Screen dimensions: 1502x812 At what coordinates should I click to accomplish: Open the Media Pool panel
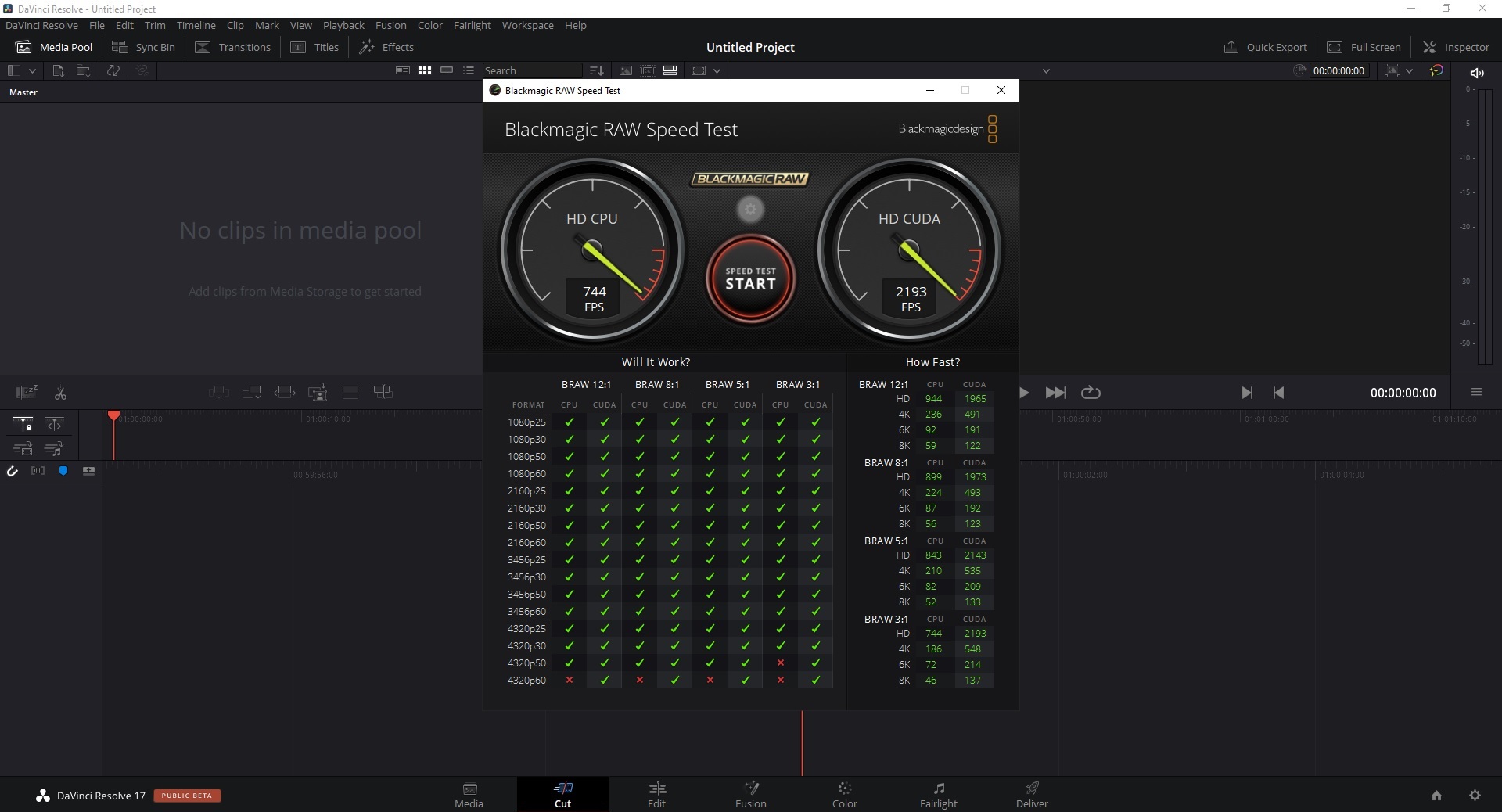(54, 47)
